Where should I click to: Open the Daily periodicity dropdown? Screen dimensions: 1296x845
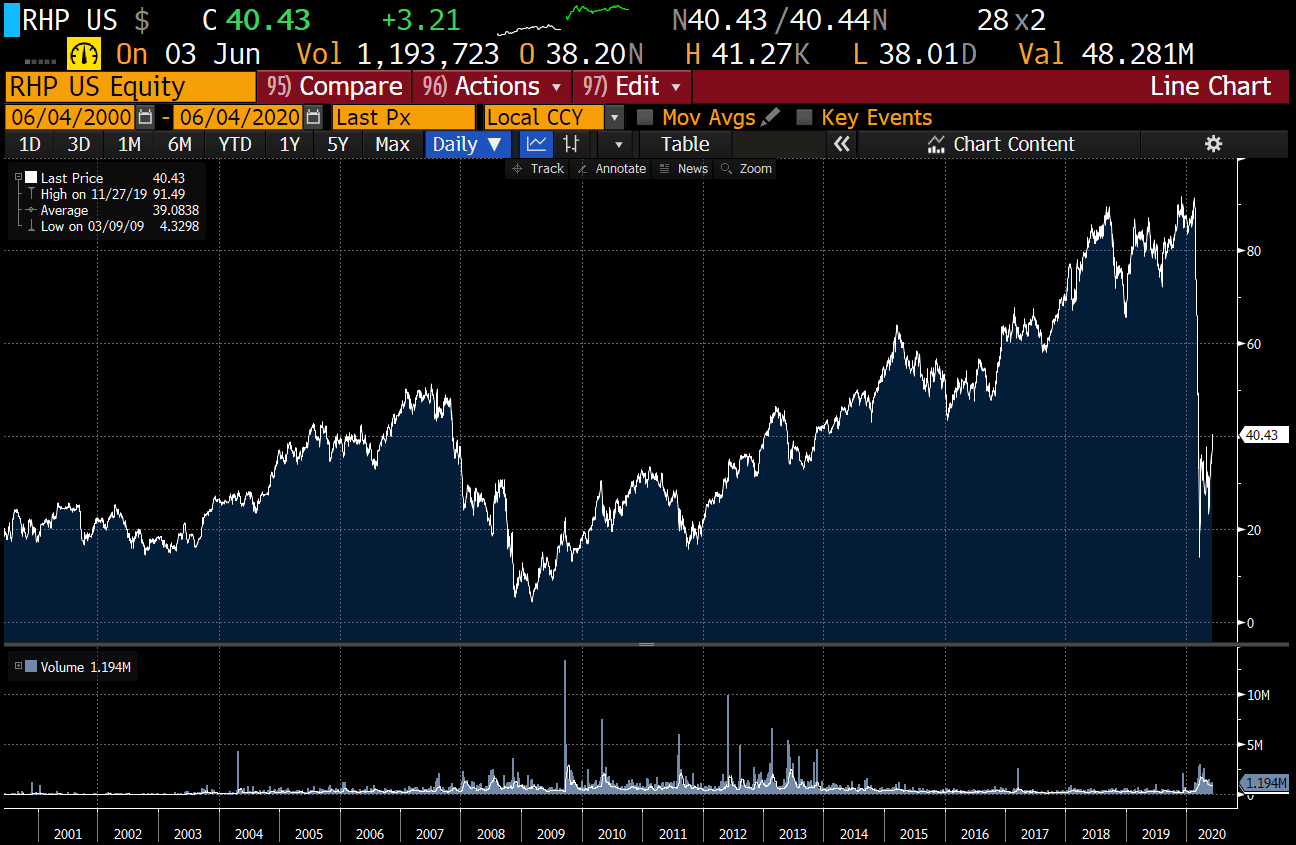[468, 144]
